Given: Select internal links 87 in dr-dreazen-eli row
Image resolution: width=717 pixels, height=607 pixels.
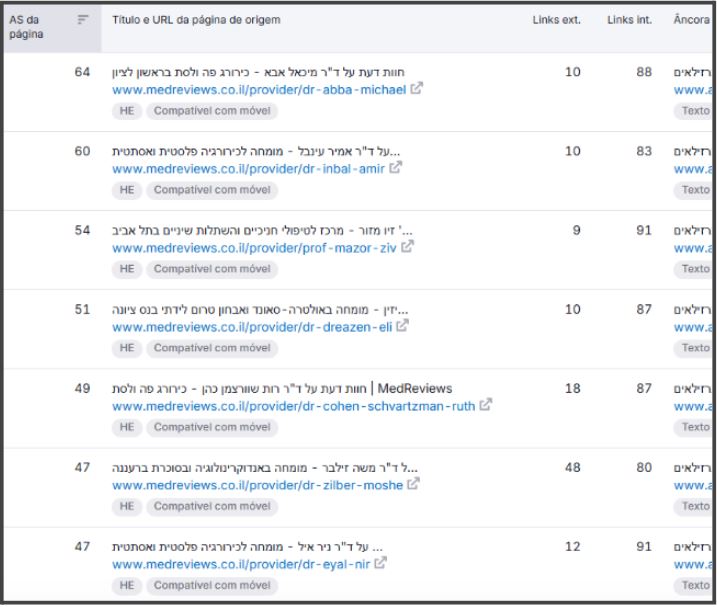Looking at the screenshot, I should tap(644, 309).
